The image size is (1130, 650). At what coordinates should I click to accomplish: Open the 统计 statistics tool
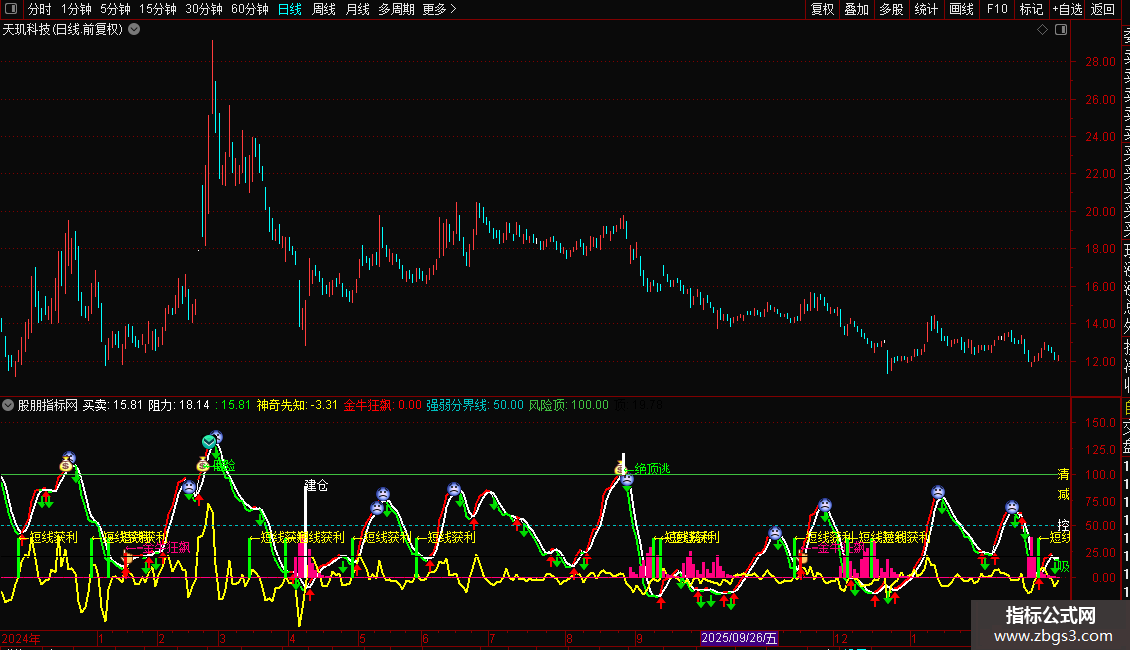pyautogui.click(x=926, y=9)
